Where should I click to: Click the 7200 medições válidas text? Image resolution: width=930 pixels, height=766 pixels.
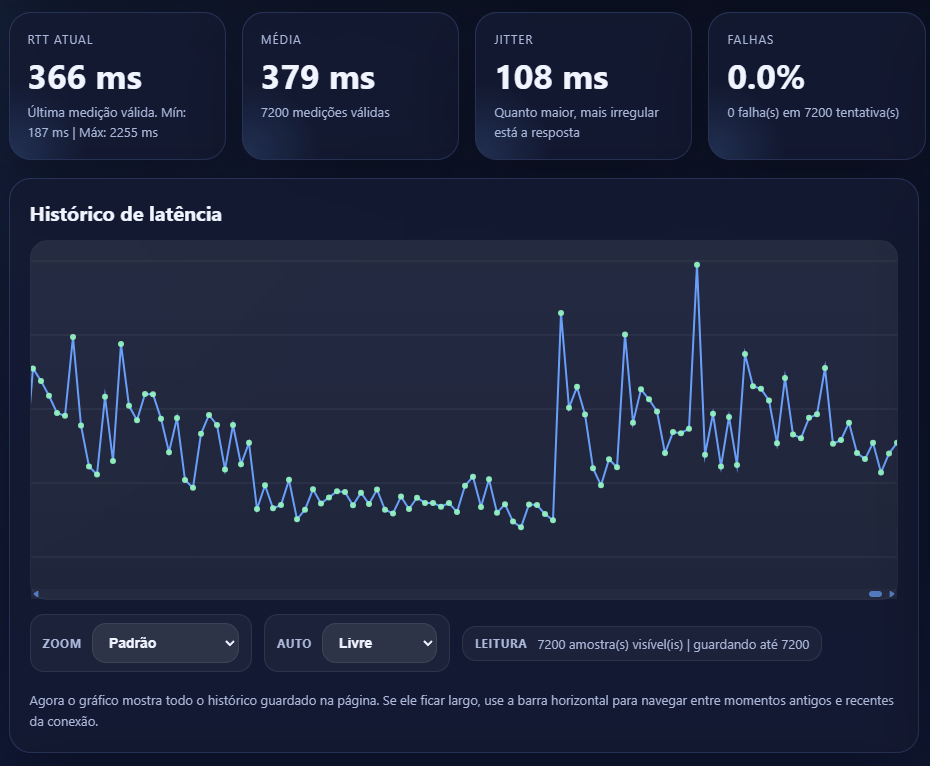pyautogui.click(x=325, y=113)
